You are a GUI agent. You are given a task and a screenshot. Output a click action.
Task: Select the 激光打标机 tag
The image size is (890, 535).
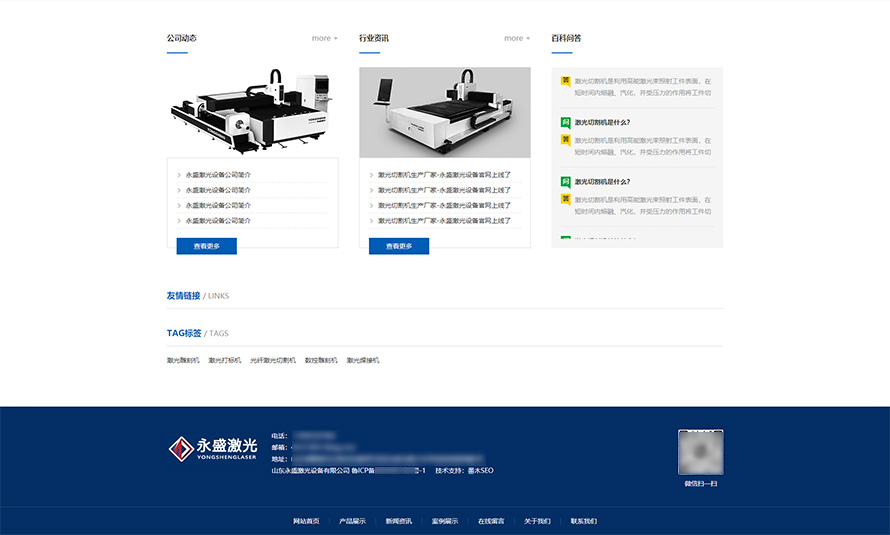[x=225, y=360]
